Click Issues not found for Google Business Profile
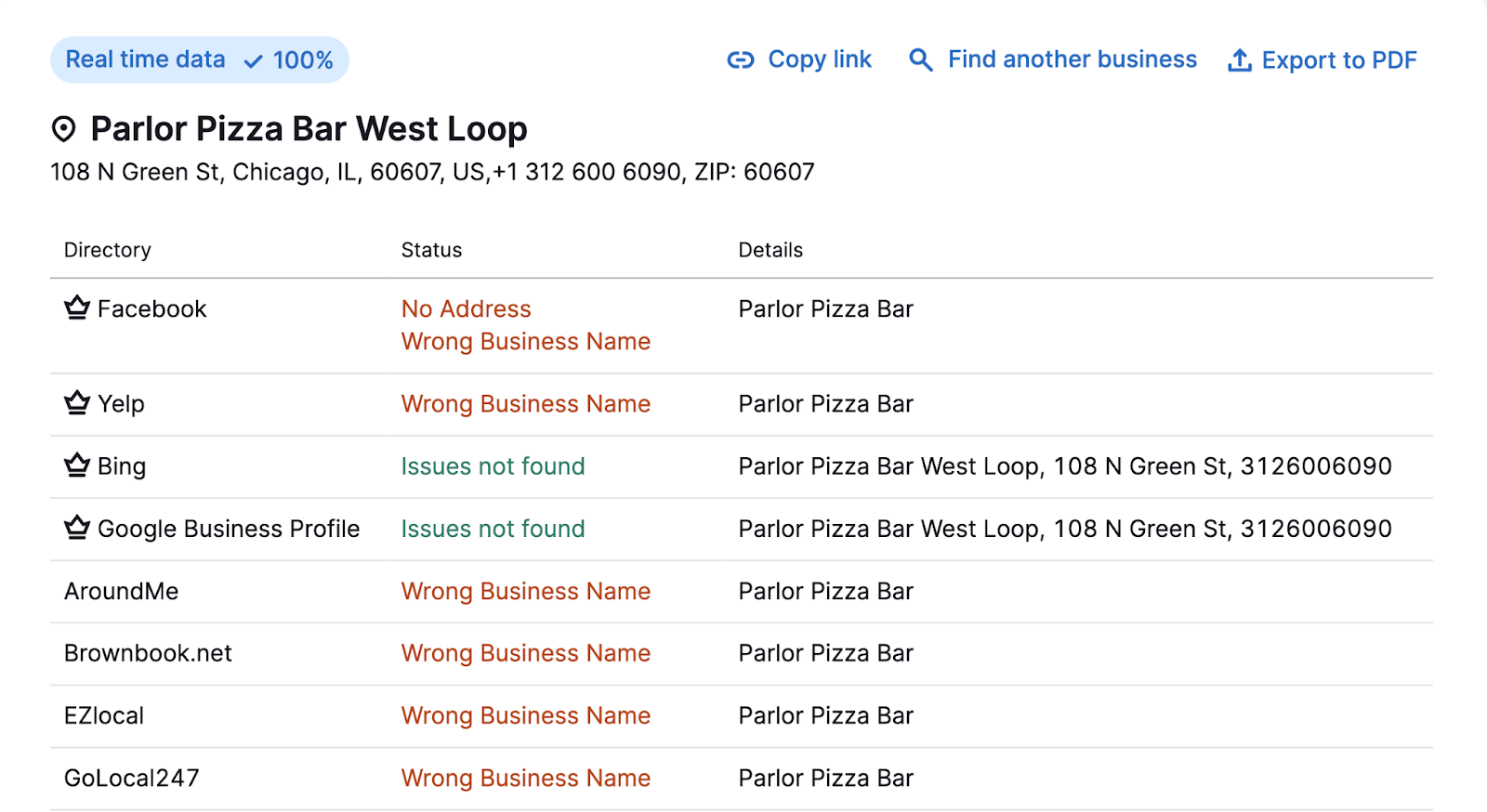Image resolution: width=1487 pixels, height=812 pixels. tap(493, 529)
